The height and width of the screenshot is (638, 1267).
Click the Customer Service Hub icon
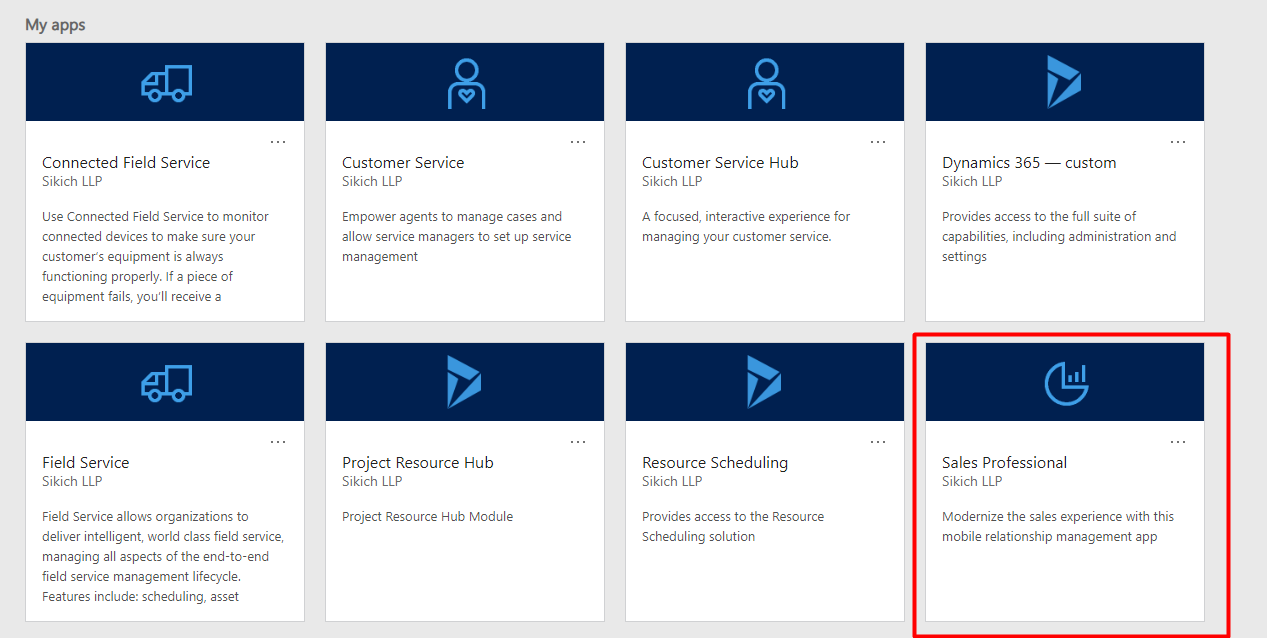click(765, 83)
